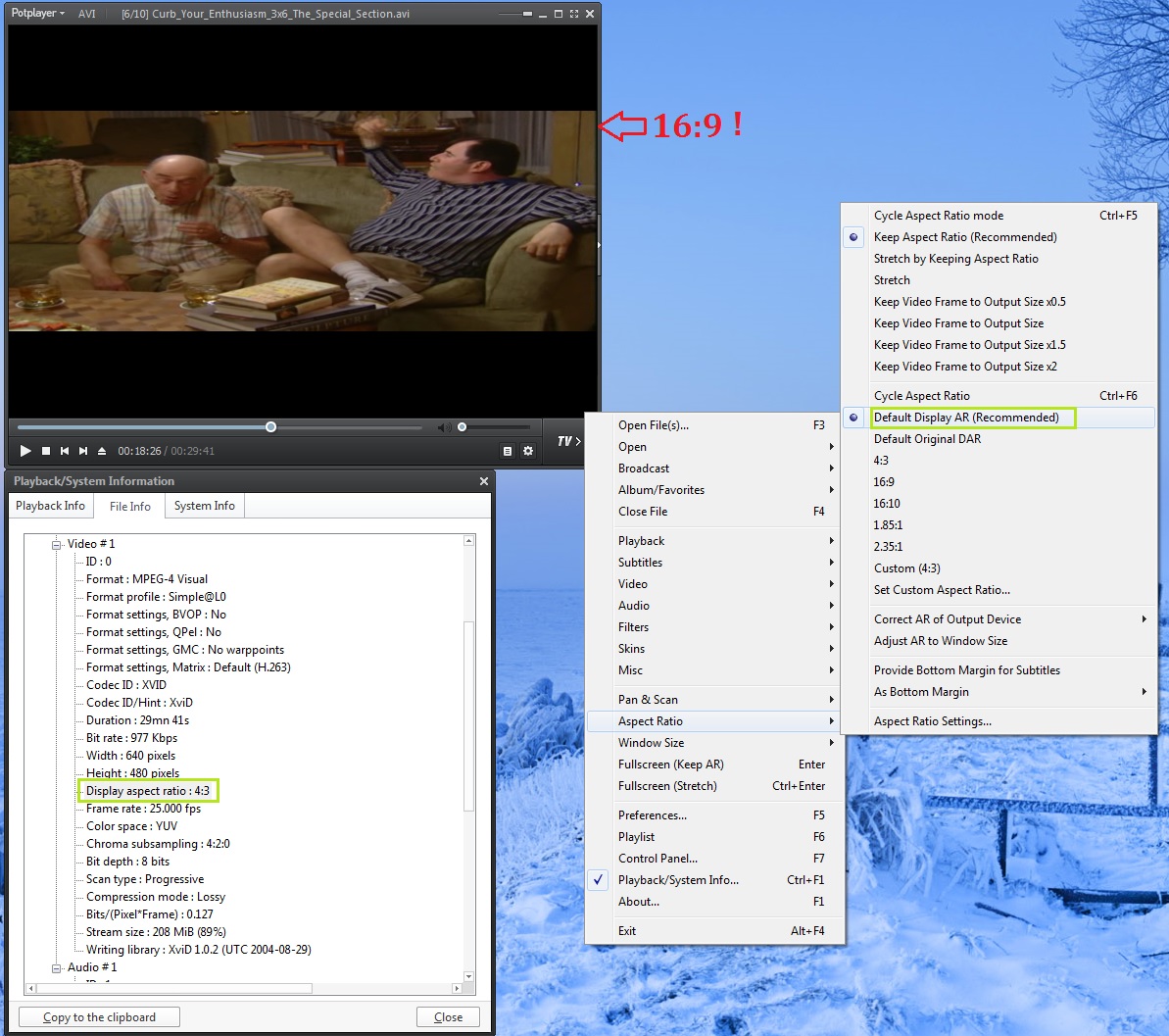Image resolution: width=1169 pixels, height=1036 pixels.
Task: Collapse the Video #1 tree node
Action: click(x=56, y=545)
